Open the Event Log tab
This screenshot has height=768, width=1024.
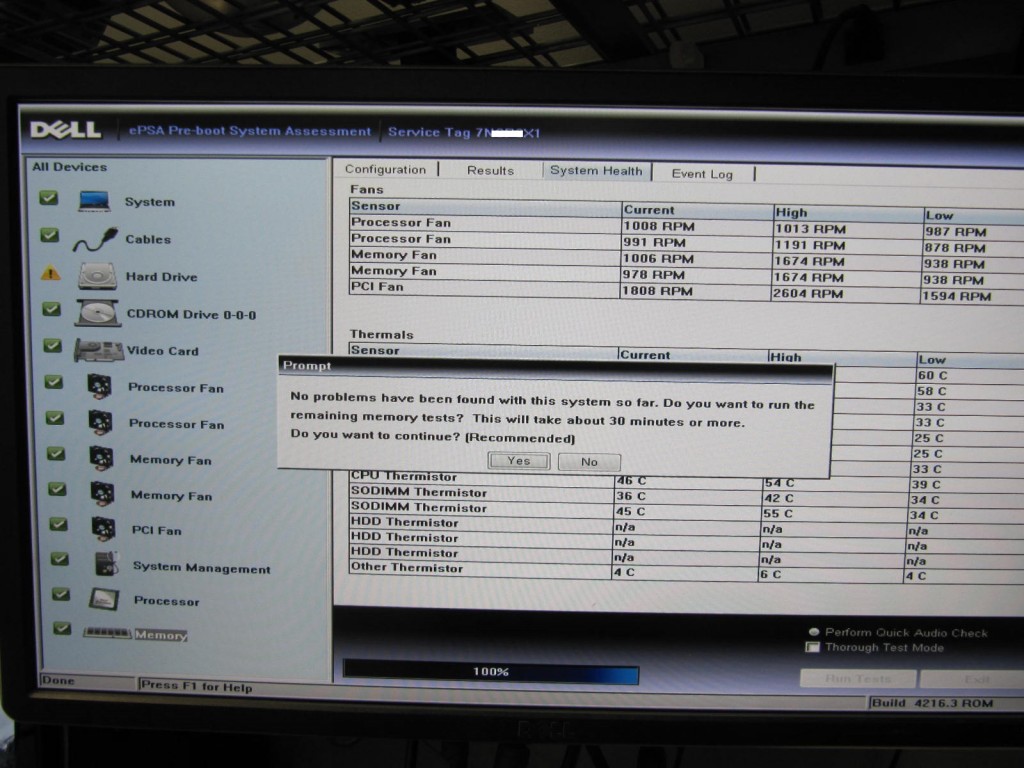[702, 174]
